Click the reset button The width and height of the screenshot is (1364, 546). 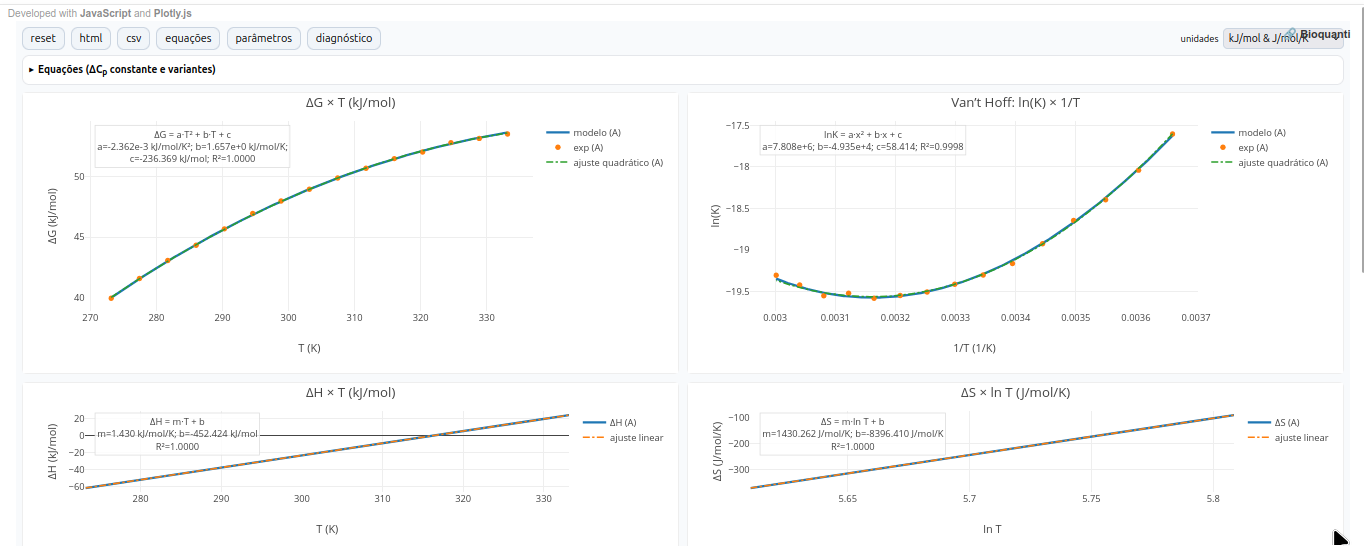pyautogui.click(x=43, y=38)
